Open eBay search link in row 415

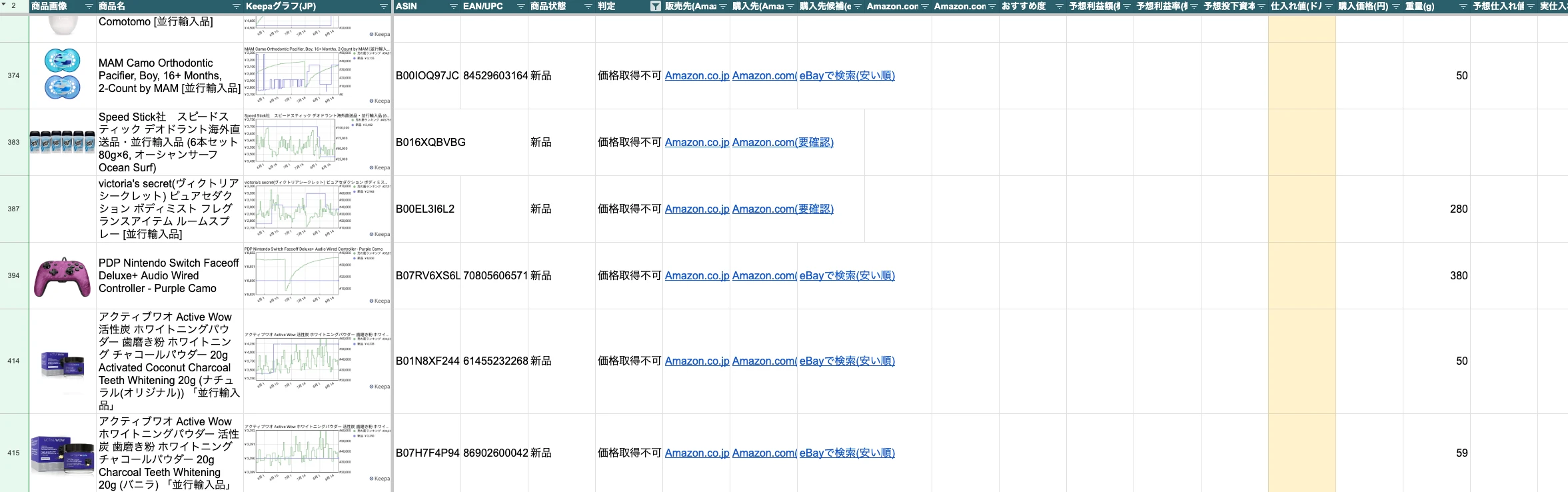point(847,453)
